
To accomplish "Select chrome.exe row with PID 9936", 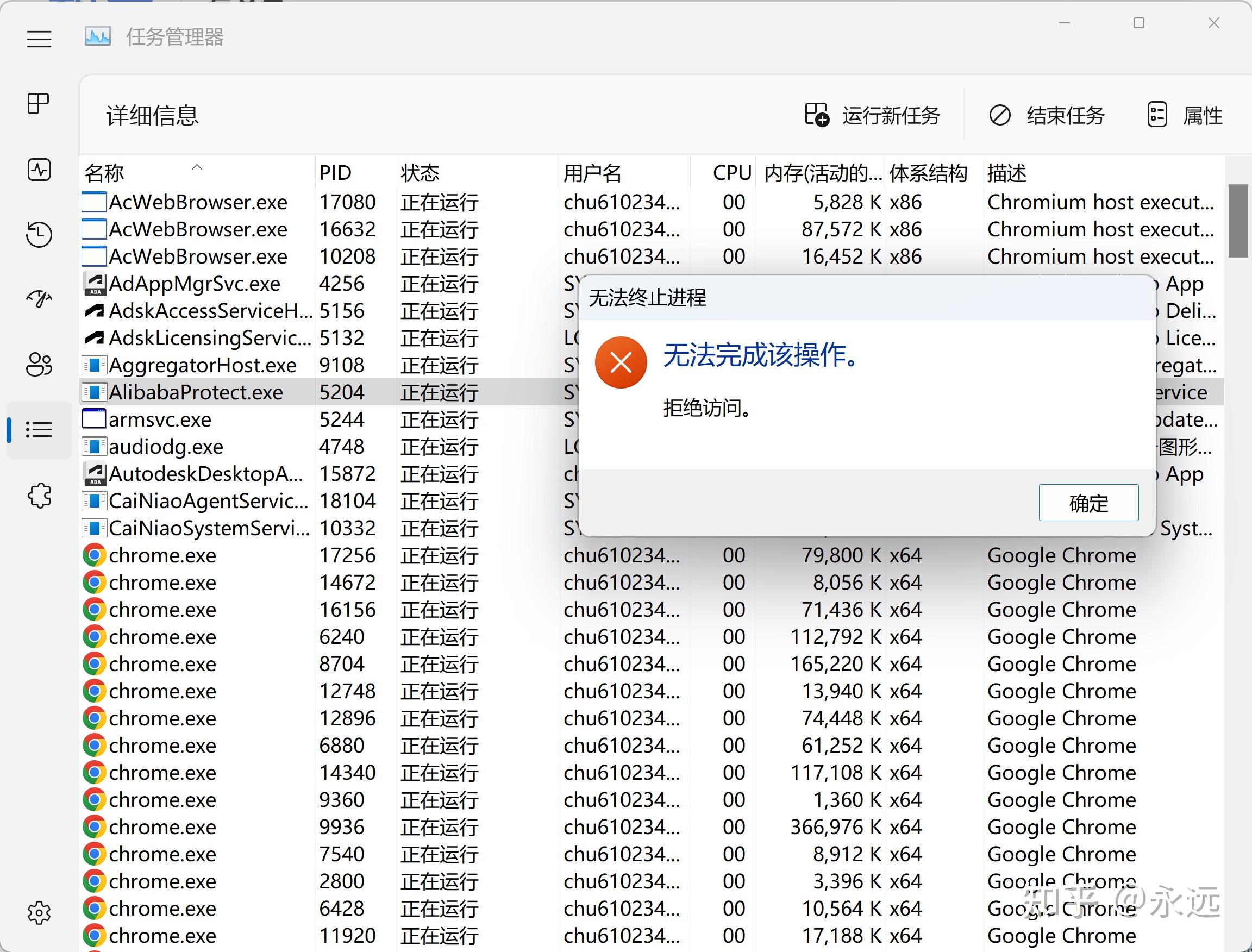I will click(x=652, y=828).
